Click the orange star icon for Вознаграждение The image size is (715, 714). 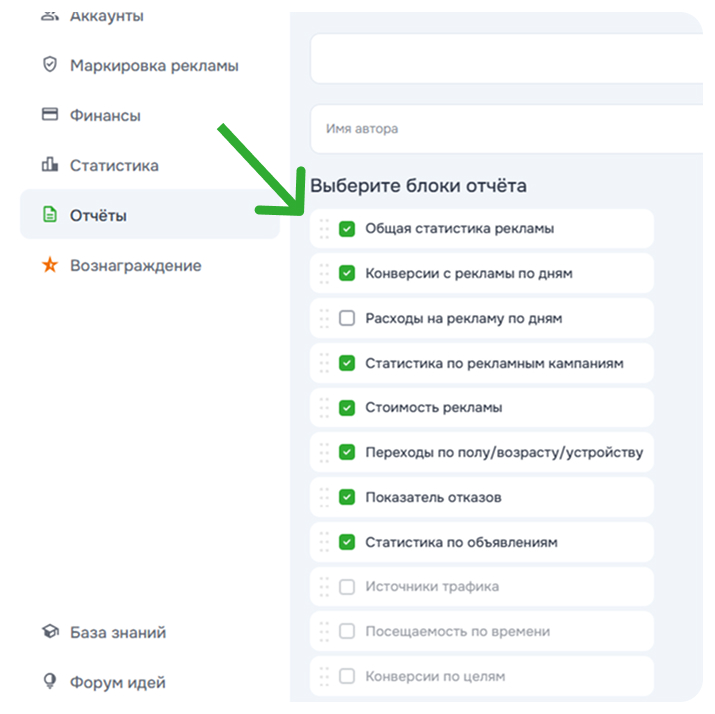(x=49, y=265)
